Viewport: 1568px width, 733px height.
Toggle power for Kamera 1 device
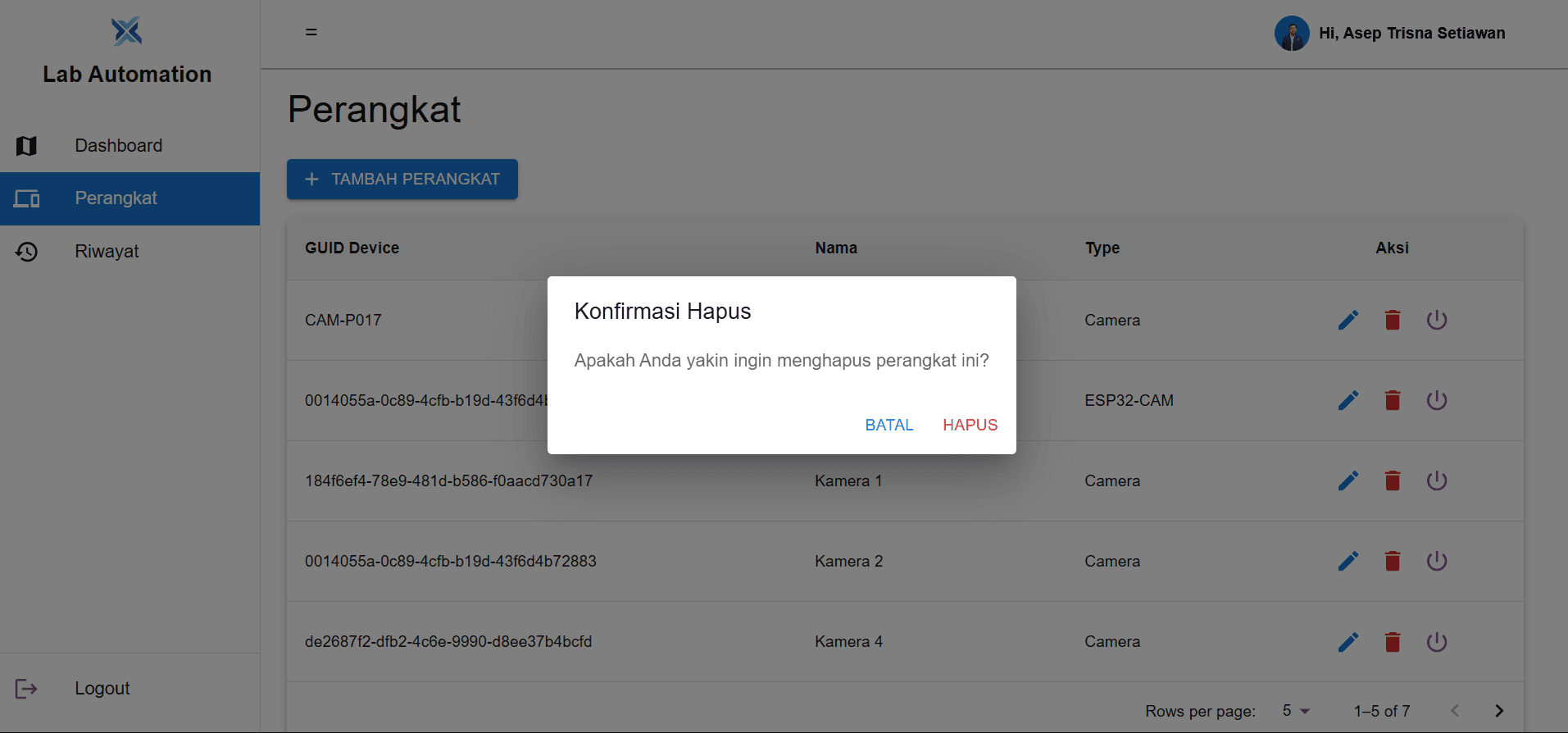[1437, 480]
